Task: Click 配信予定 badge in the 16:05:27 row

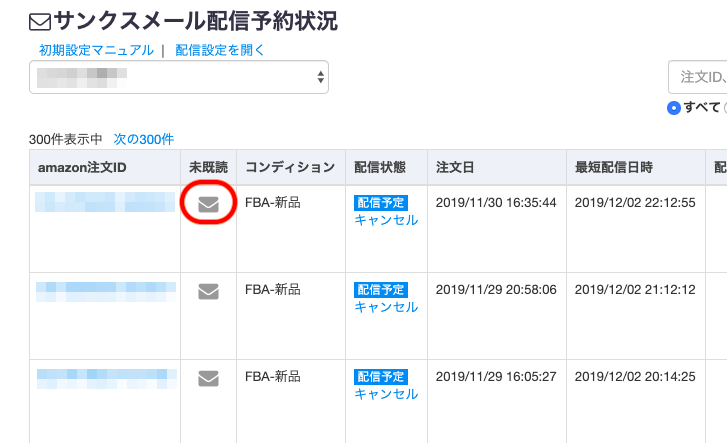Action: (x=381, y=377)
